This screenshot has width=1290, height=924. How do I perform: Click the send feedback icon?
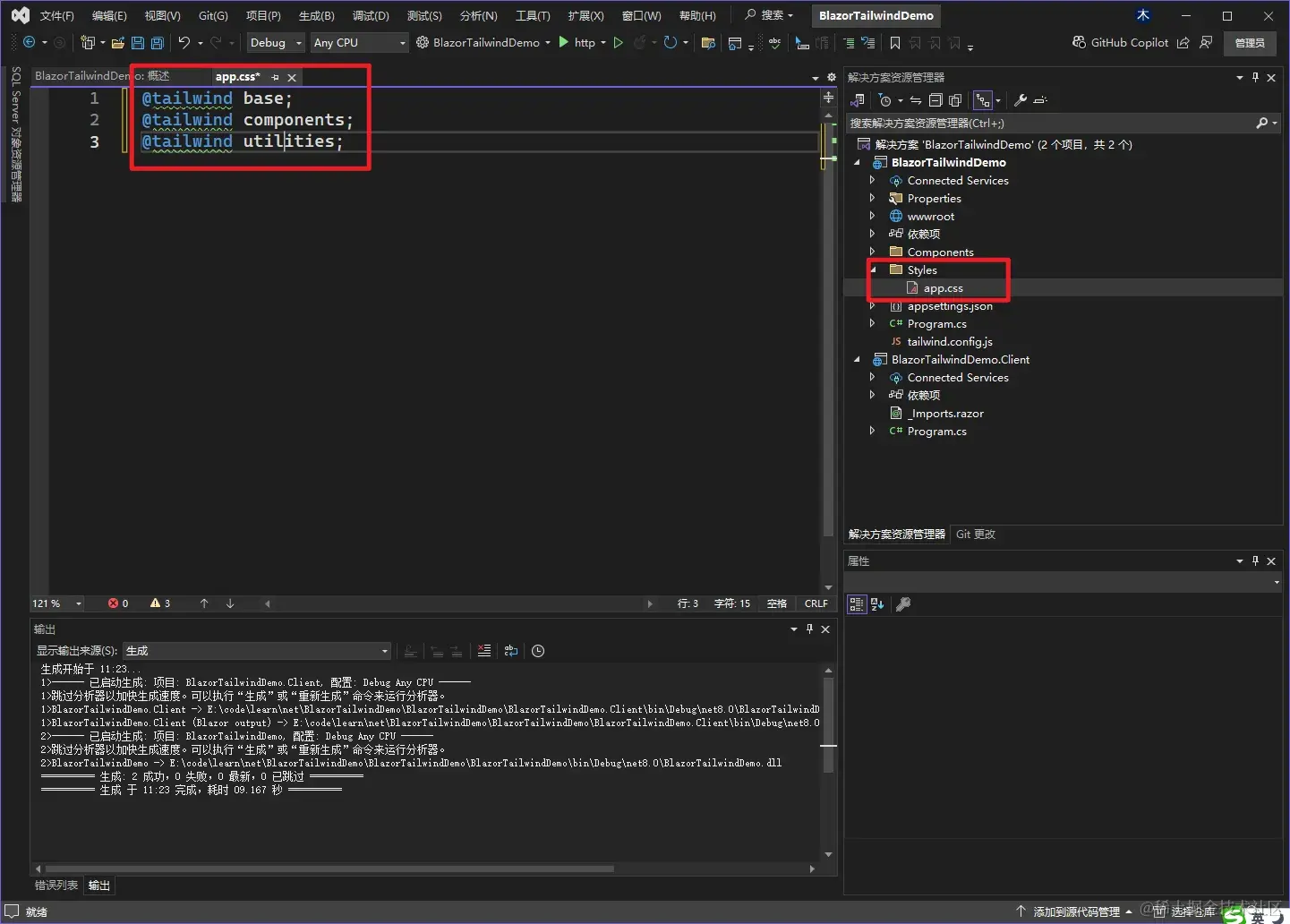[1206, 42]
